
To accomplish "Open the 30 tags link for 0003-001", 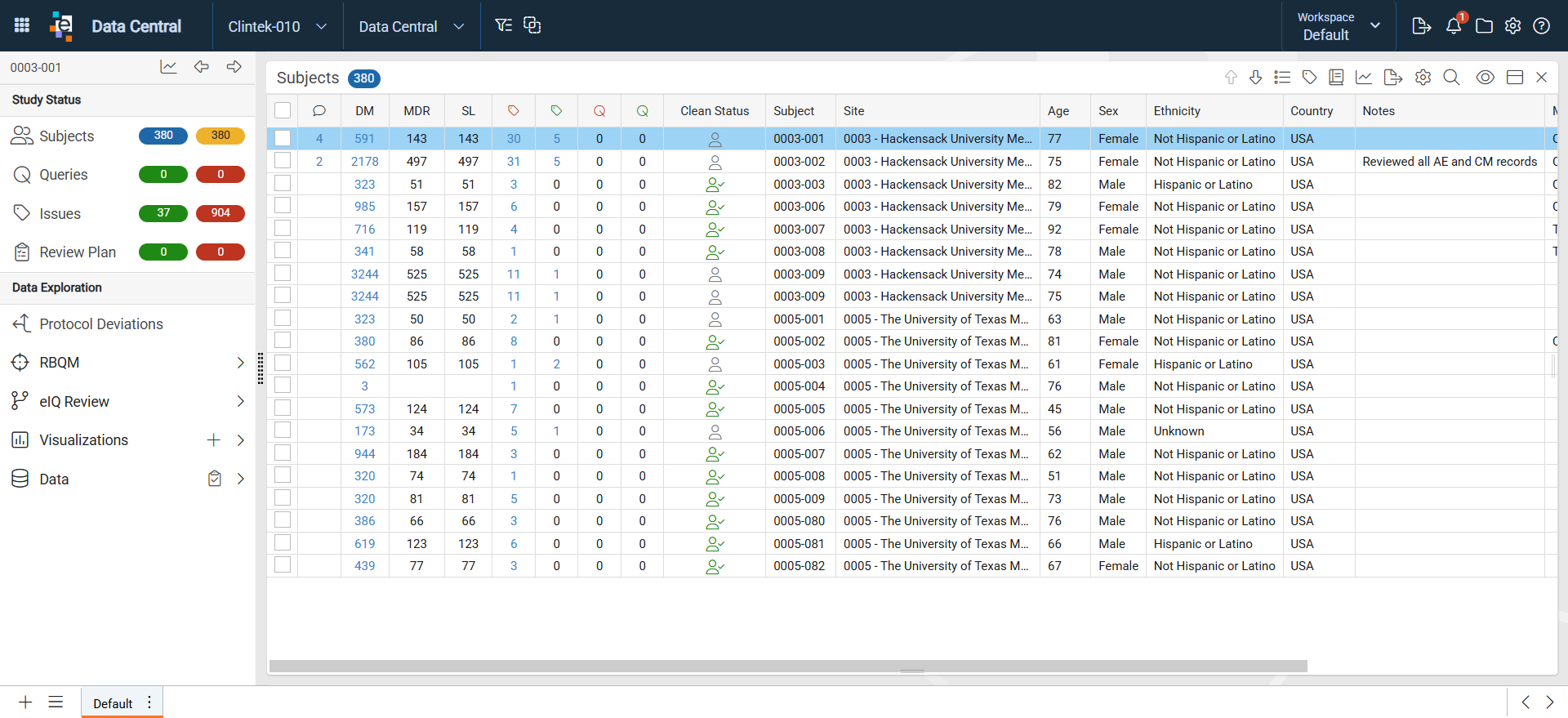I will (514, 139).
